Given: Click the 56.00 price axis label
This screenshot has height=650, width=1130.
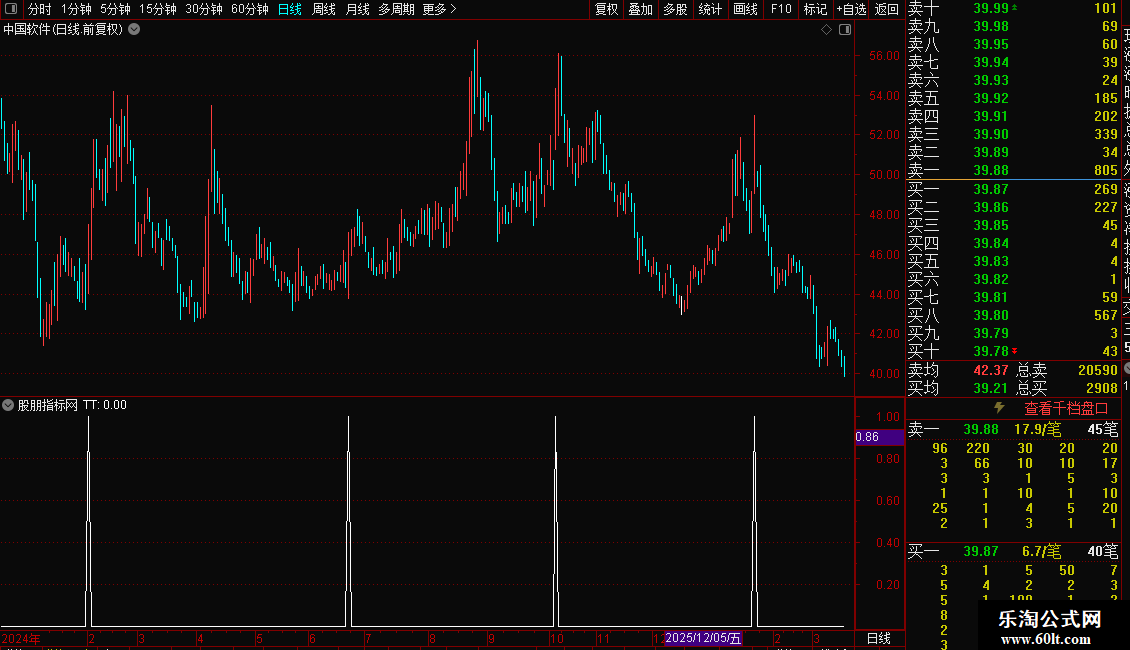Looking at the screenshot, I should 884,55.
